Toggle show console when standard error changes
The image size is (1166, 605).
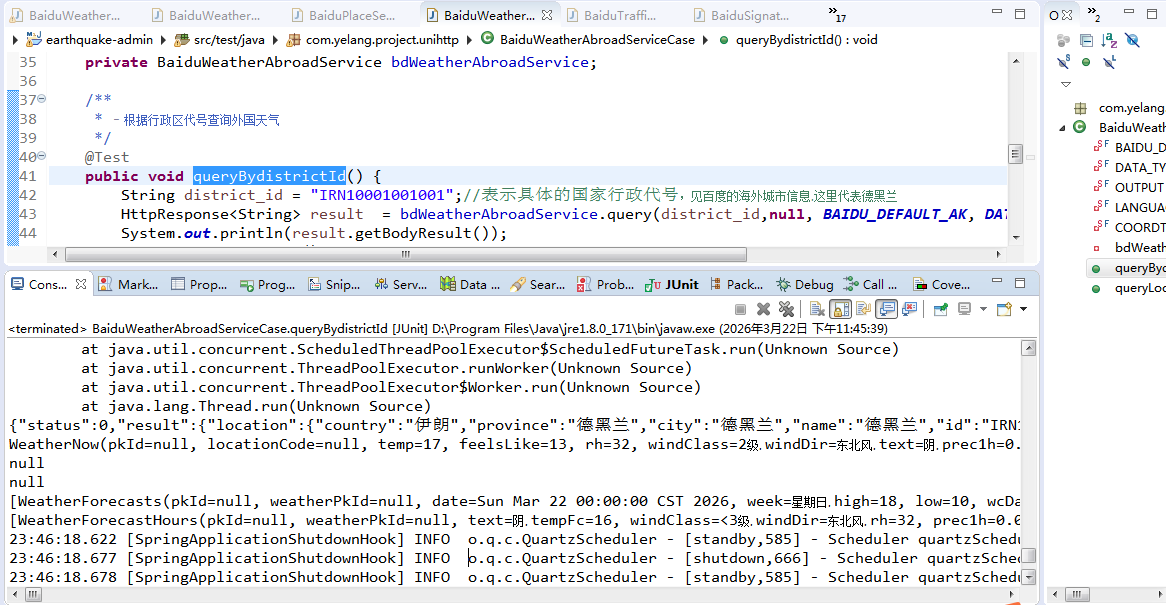coord(909,308)
